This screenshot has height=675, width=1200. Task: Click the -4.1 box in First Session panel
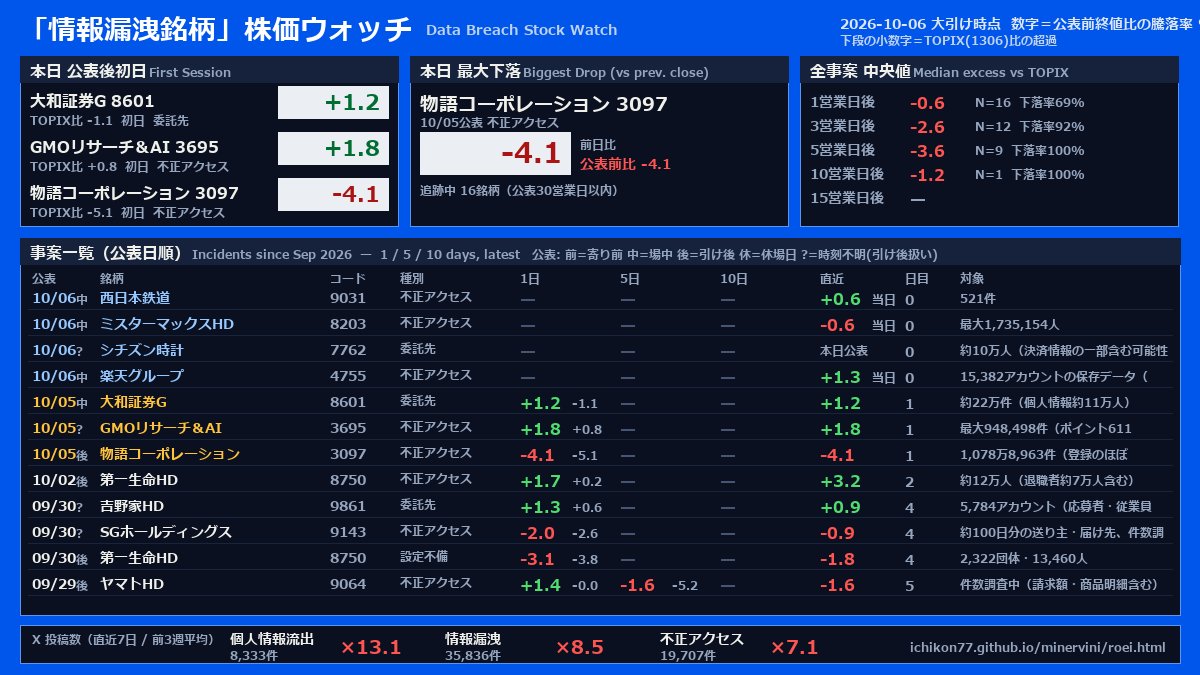click(x=333, y=194)
